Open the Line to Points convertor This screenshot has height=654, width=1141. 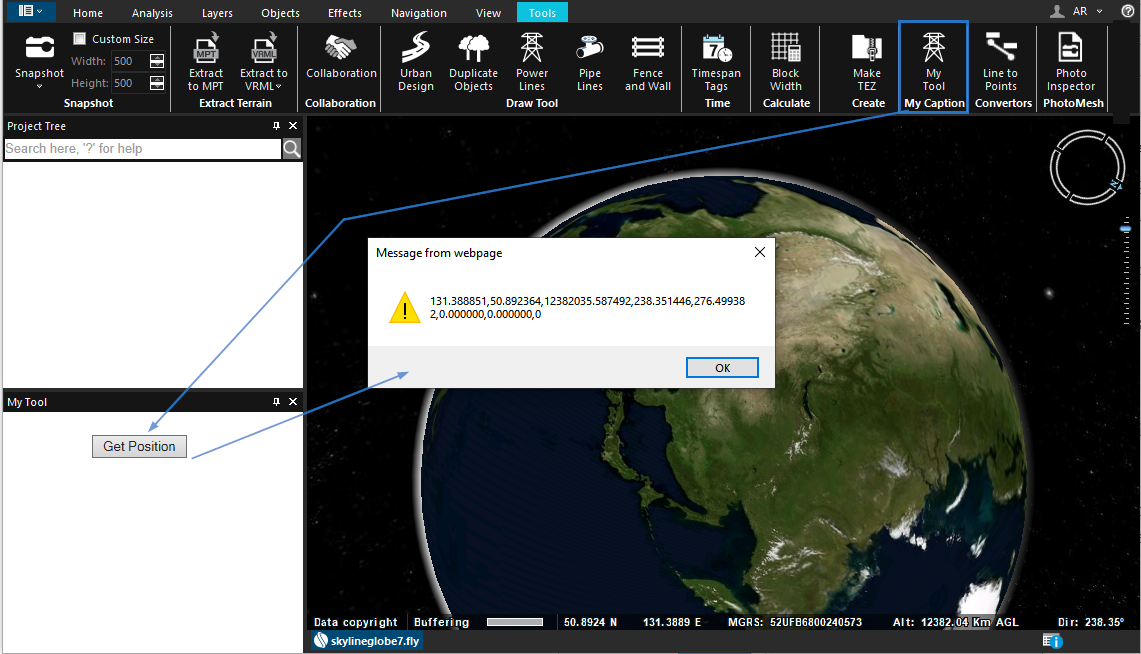(1001, 62)
